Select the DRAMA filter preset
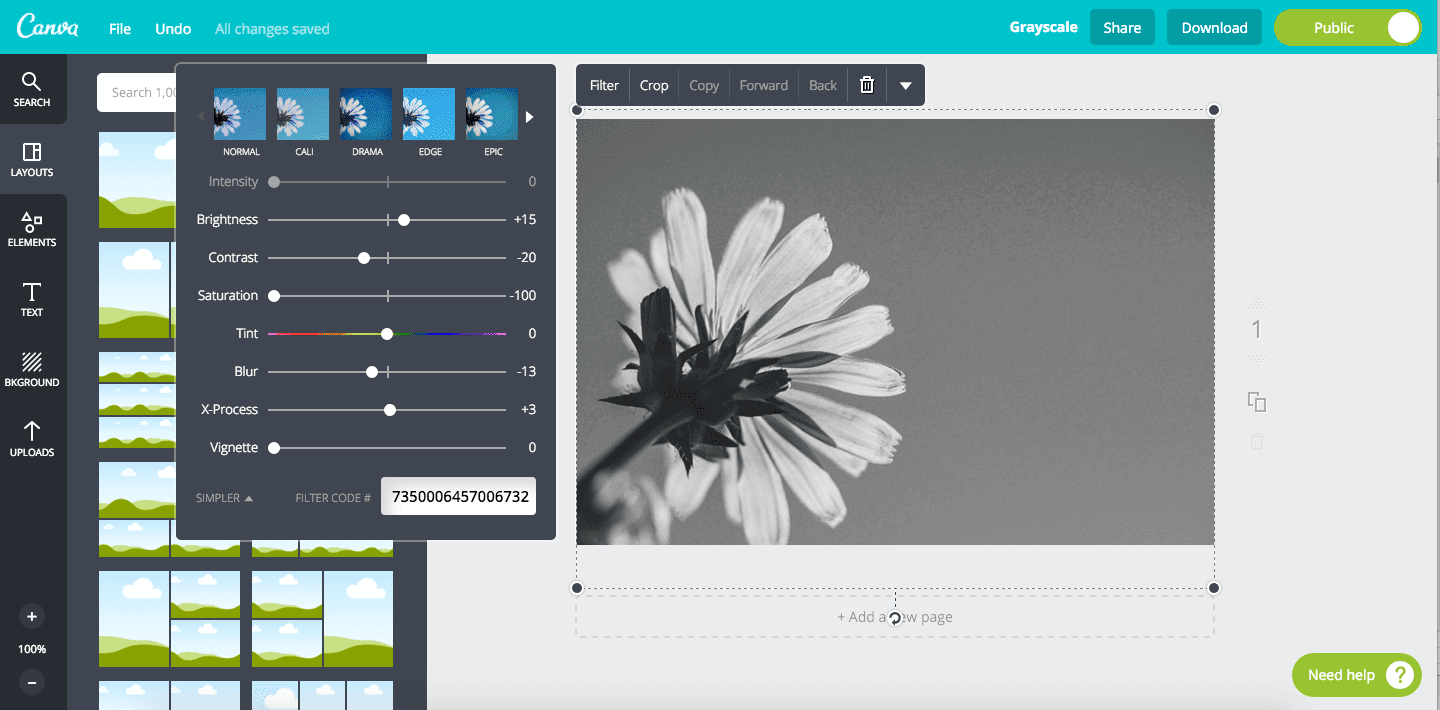The height and width of the screenshot is (710, 1440). [x=365, y=114]
